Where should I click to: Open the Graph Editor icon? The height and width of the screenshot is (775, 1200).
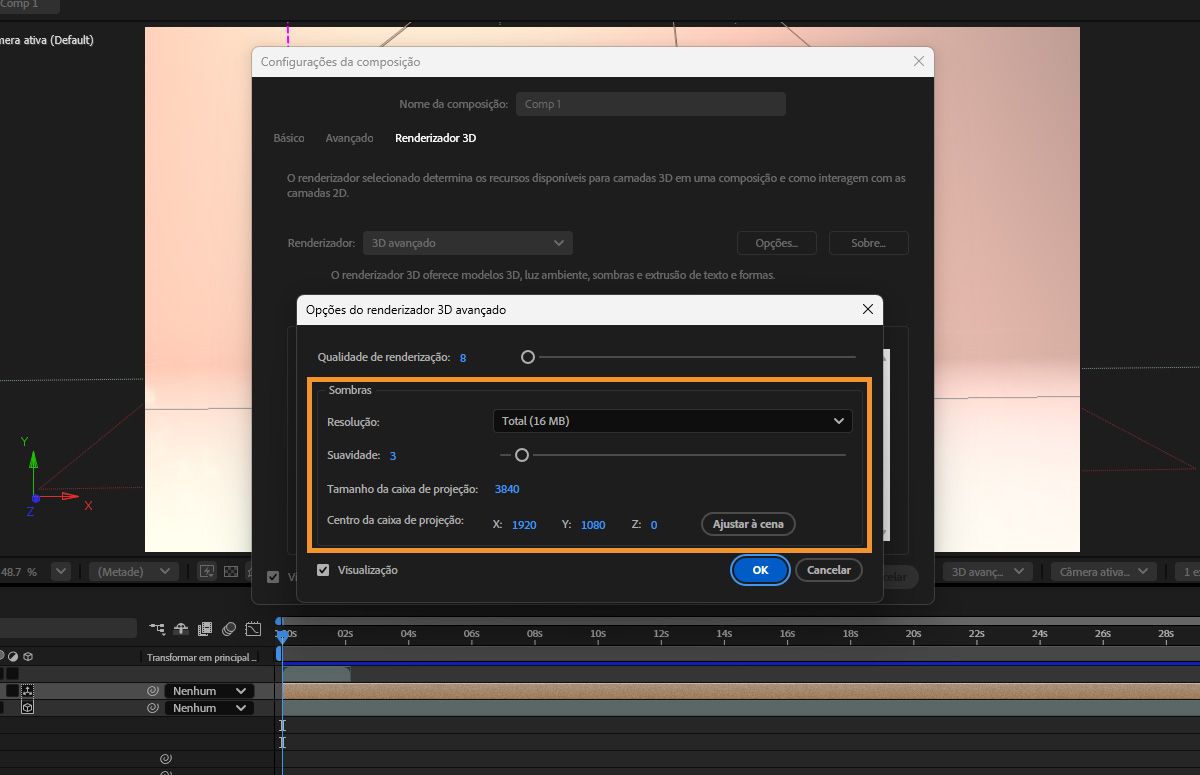coord(252,628)
